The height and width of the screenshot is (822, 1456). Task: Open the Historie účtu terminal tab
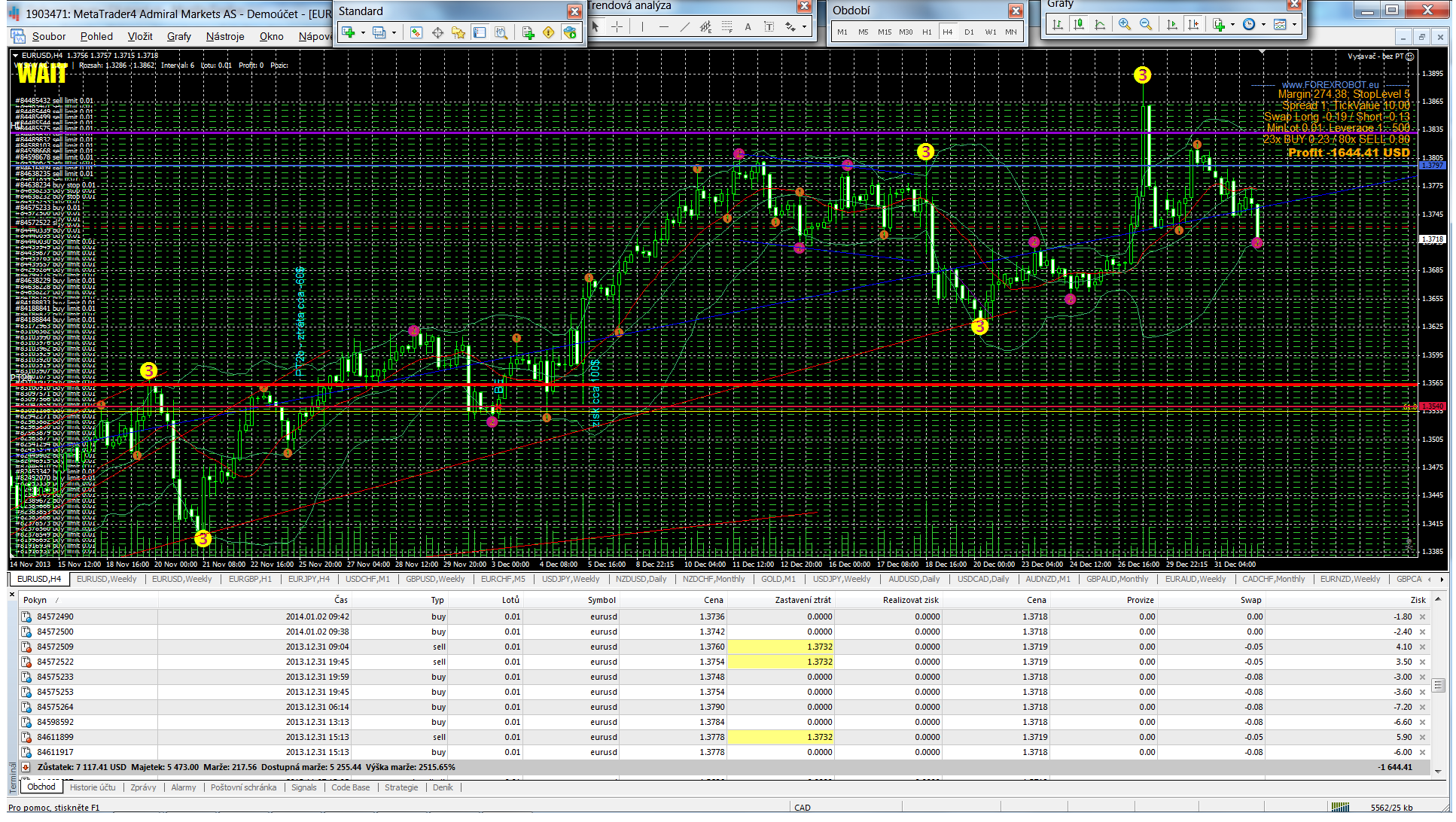pyautogui.click(x=93, y=787)
